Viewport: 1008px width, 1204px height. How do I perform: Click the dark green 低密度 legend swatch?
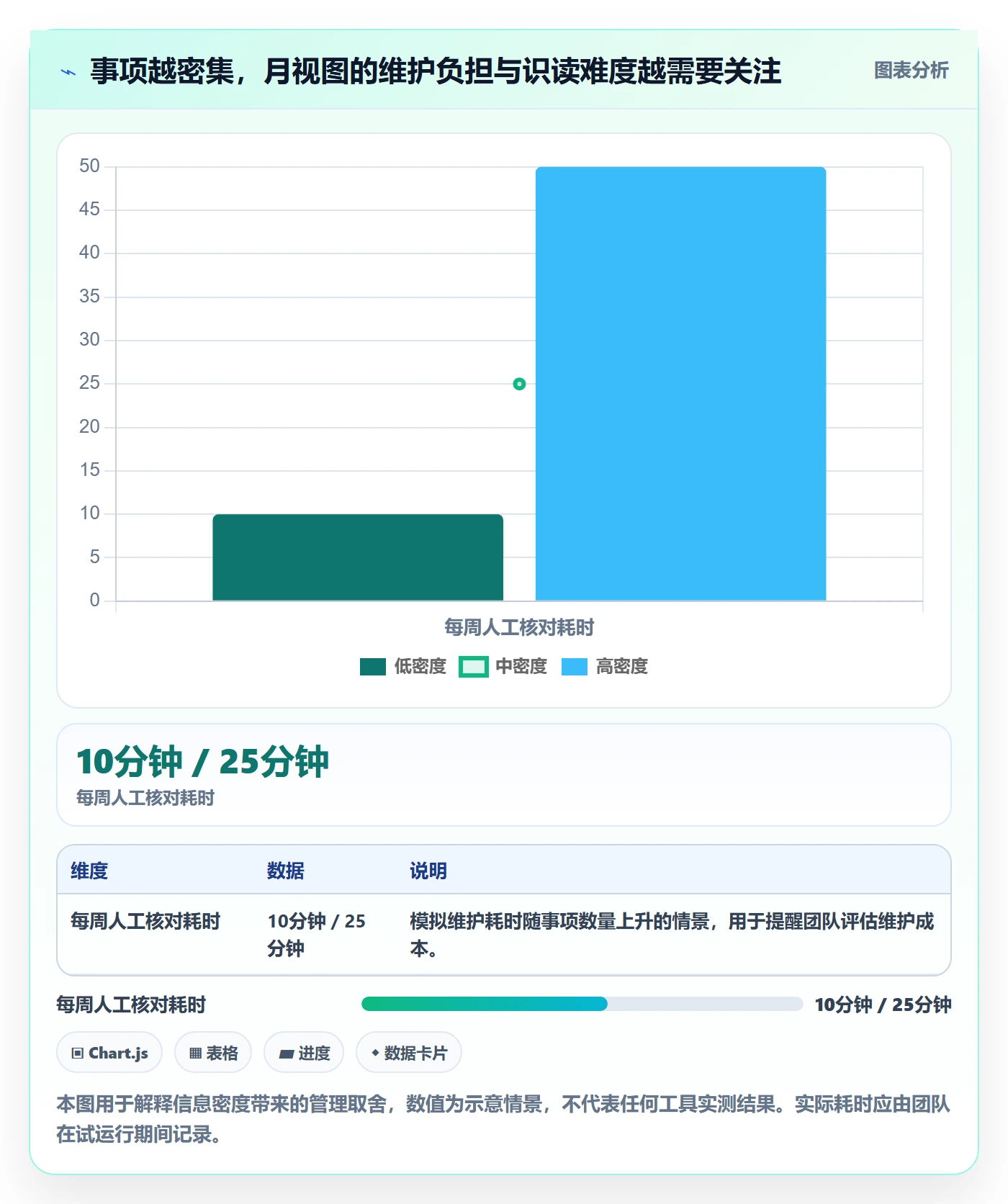click(373, 667)
